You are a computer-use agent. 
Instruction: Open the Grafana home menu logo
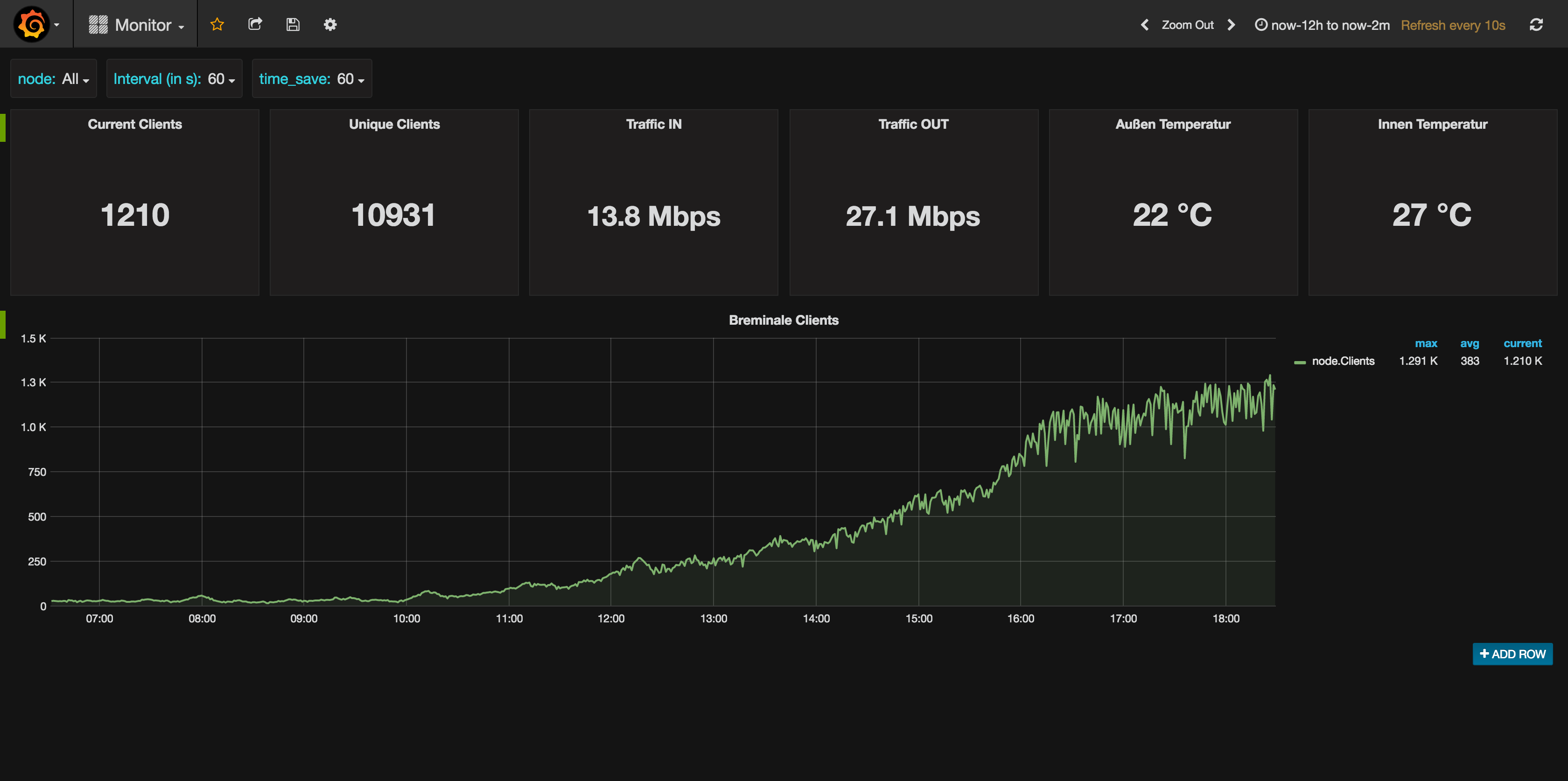point(32,24)
